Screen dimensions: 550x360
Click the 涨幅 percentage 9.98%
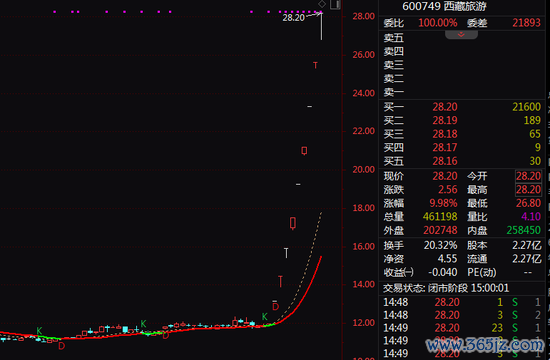[x=443, y=203]
